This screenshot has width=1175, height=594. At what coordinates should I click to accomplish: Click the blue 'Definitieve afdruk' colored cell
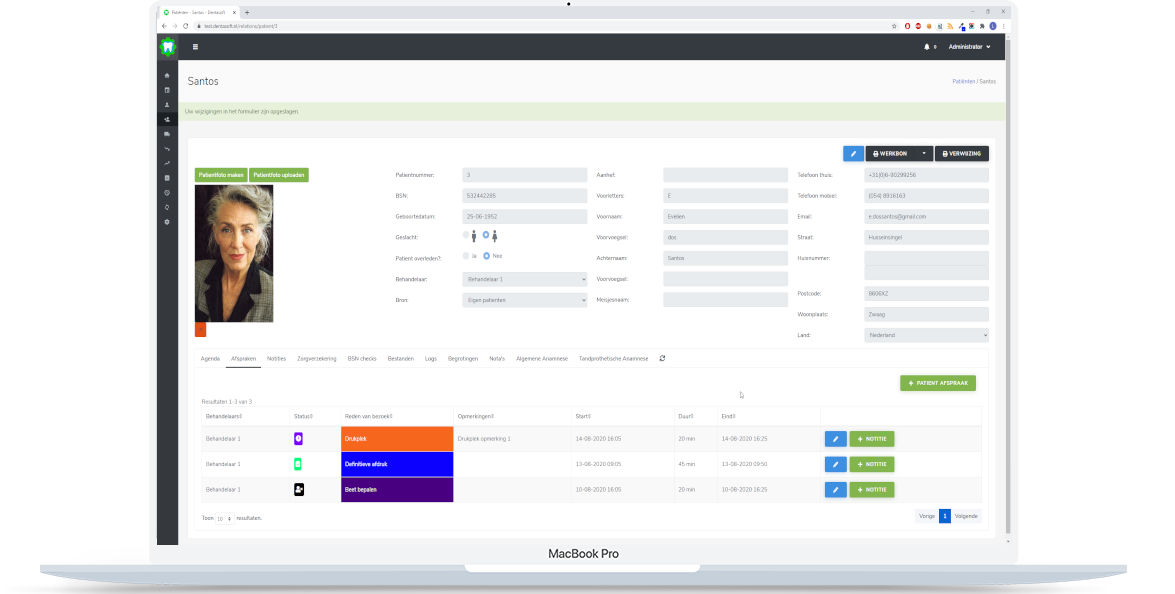[397, 464]
